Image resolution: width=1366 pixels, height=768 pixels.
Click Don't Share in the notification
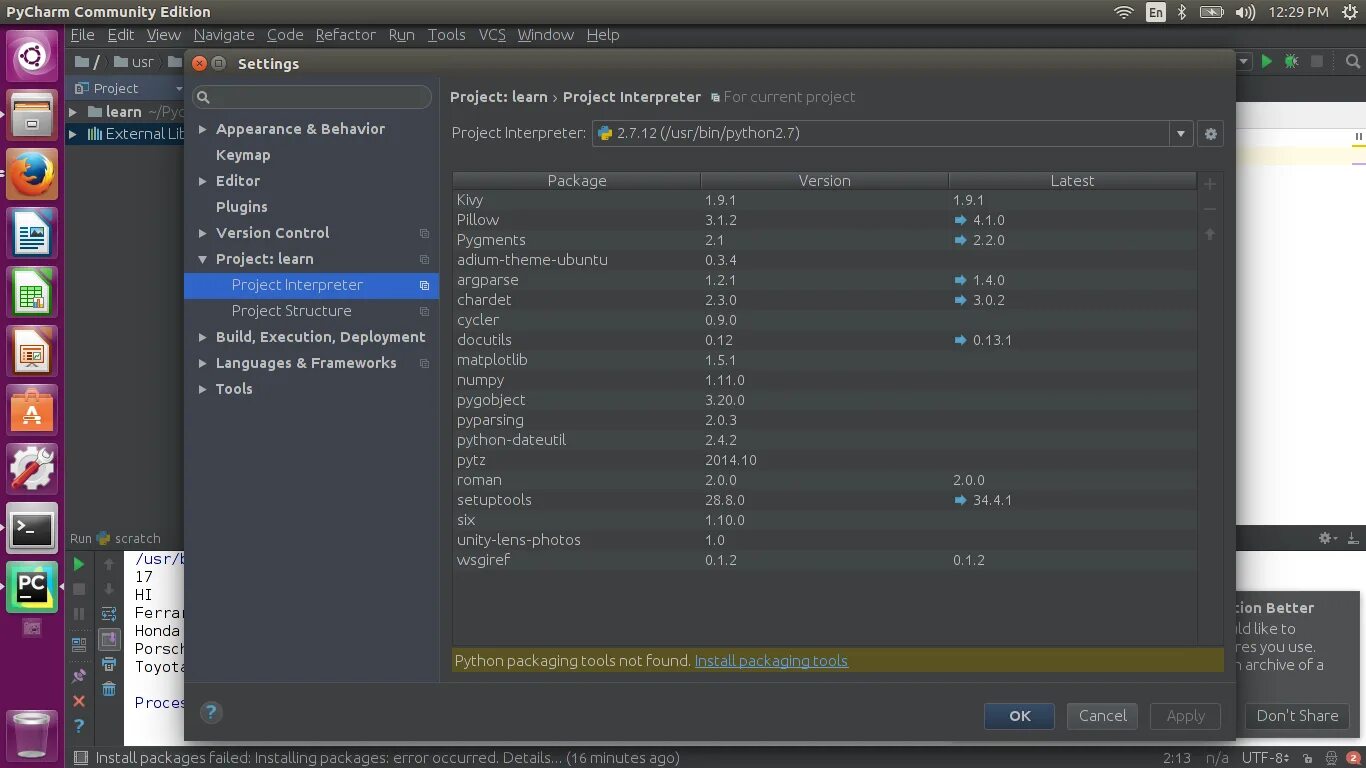(x=1297, y=716)
